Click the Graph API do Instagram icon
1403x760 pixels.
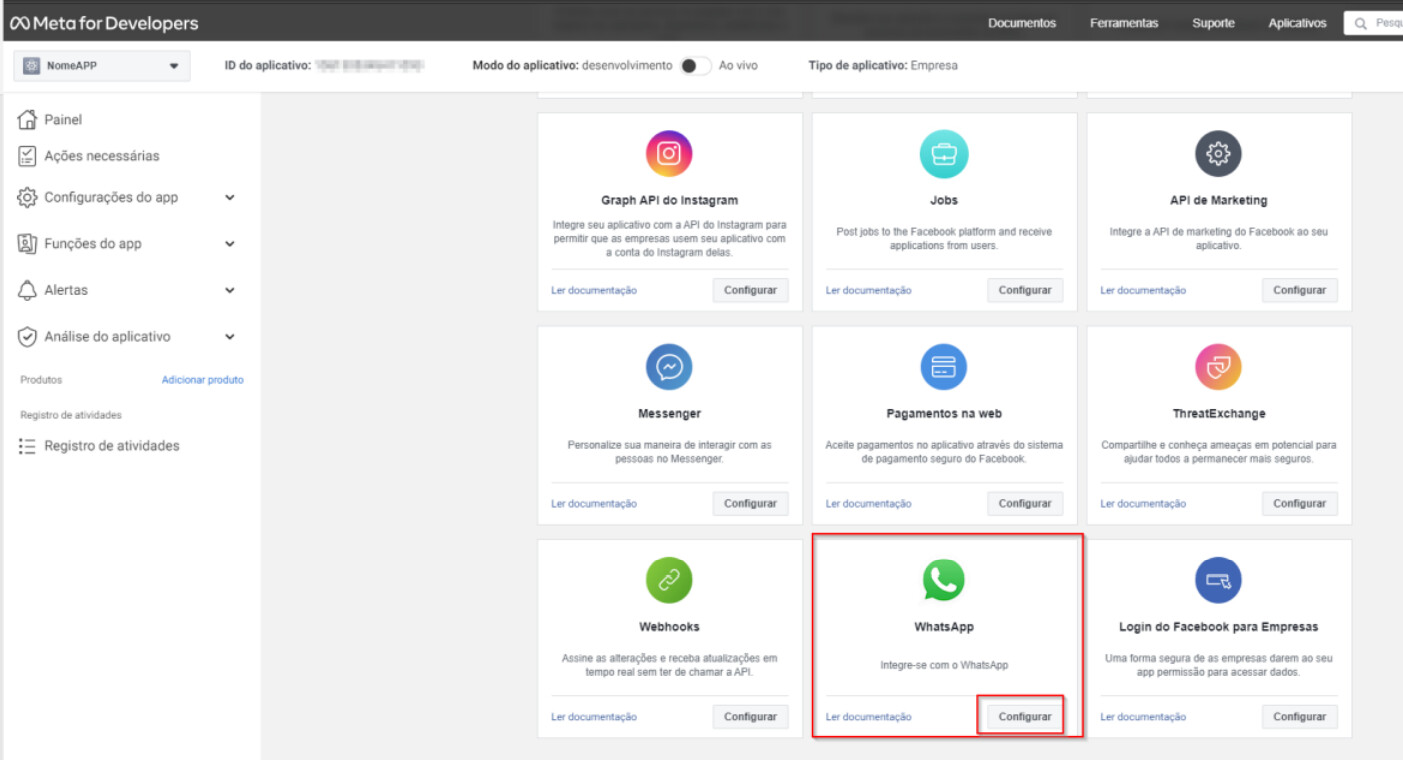coord(669,154)
